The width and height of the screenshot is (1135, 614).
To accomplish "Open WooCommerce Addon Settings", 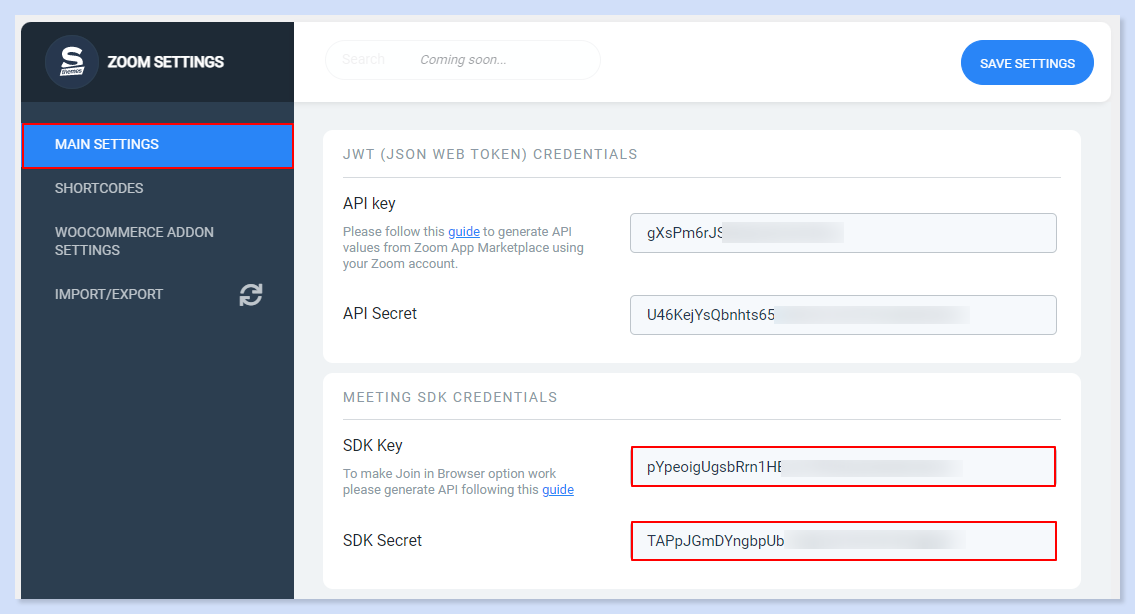I will (x=135, y=241).
